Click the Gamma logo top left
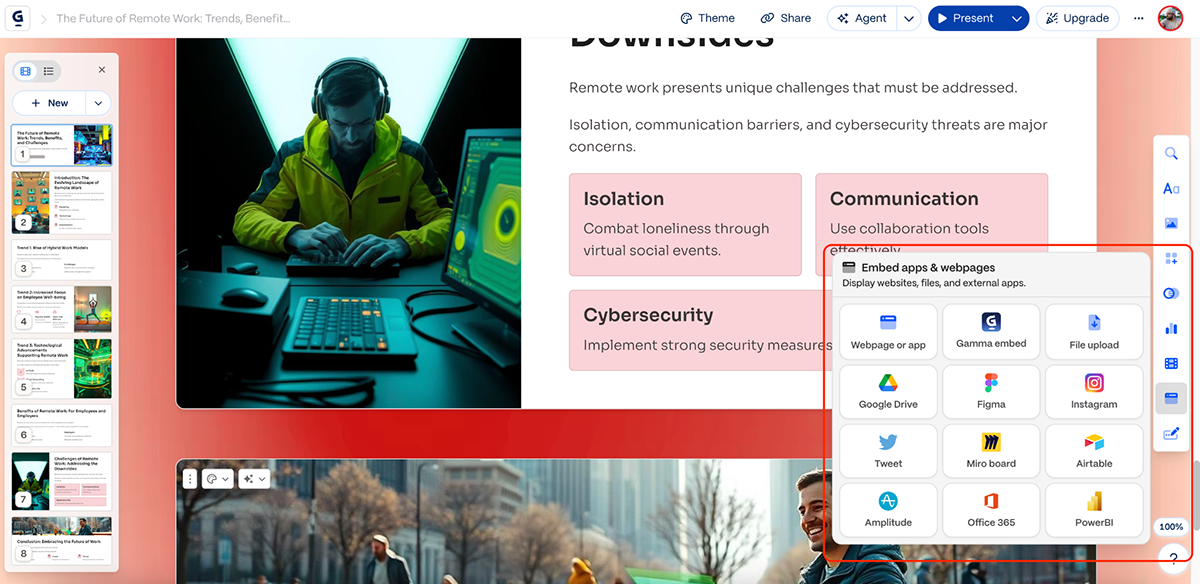The height and width of the screenshot is (584, 1200). 17,17
